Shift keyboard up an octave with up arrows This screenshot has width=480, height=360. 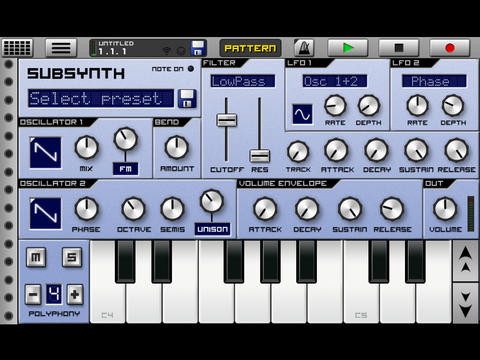pyautogui.click(x=465, y=260)
